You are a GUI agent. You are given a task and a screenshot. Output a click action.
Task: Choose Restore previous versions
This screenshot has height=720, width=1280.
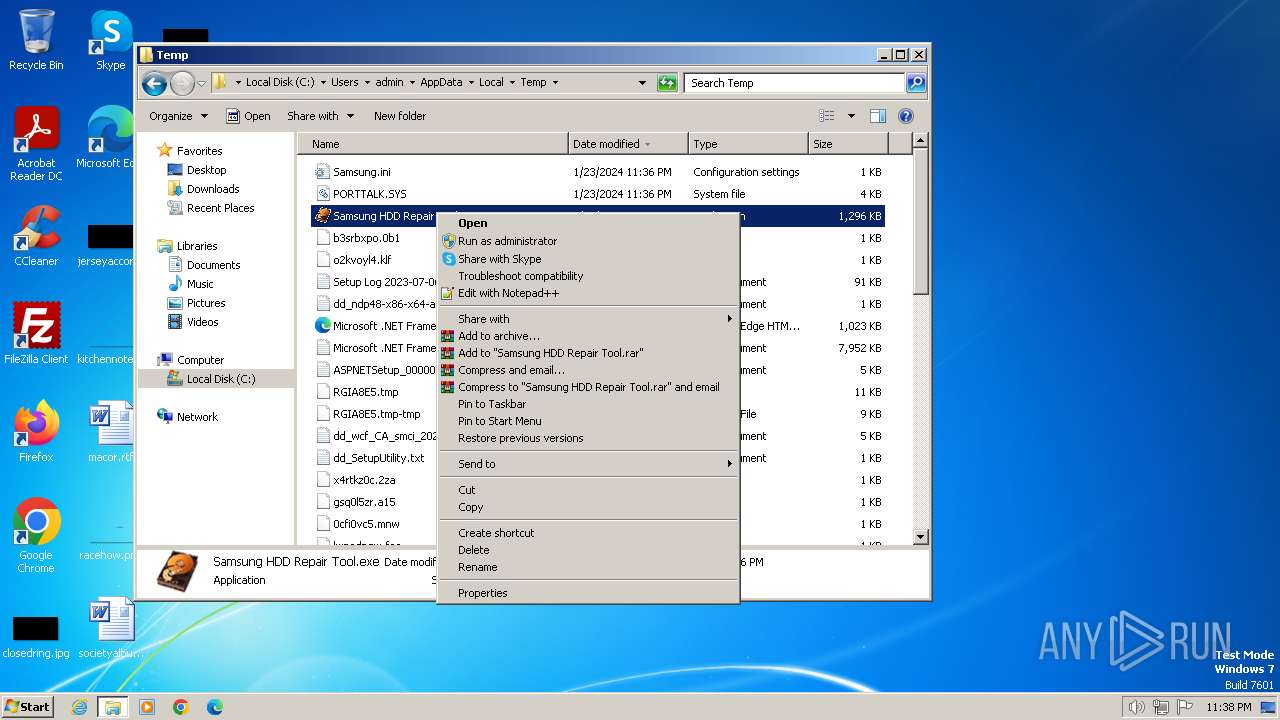coord(588,438)
